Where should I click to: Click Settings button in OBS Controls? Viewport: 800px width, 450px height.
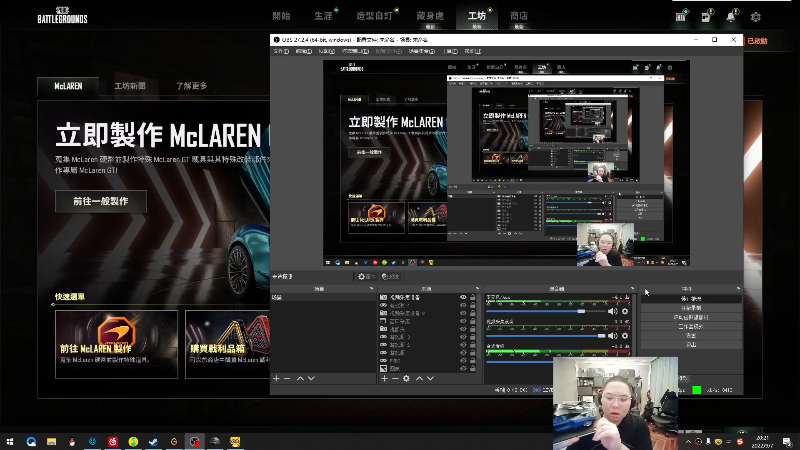[x=691, y=335]
